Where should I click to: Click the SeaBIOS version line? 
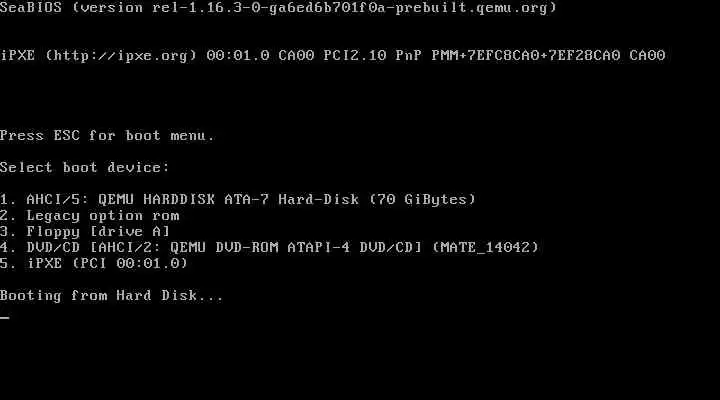point(278,8)
